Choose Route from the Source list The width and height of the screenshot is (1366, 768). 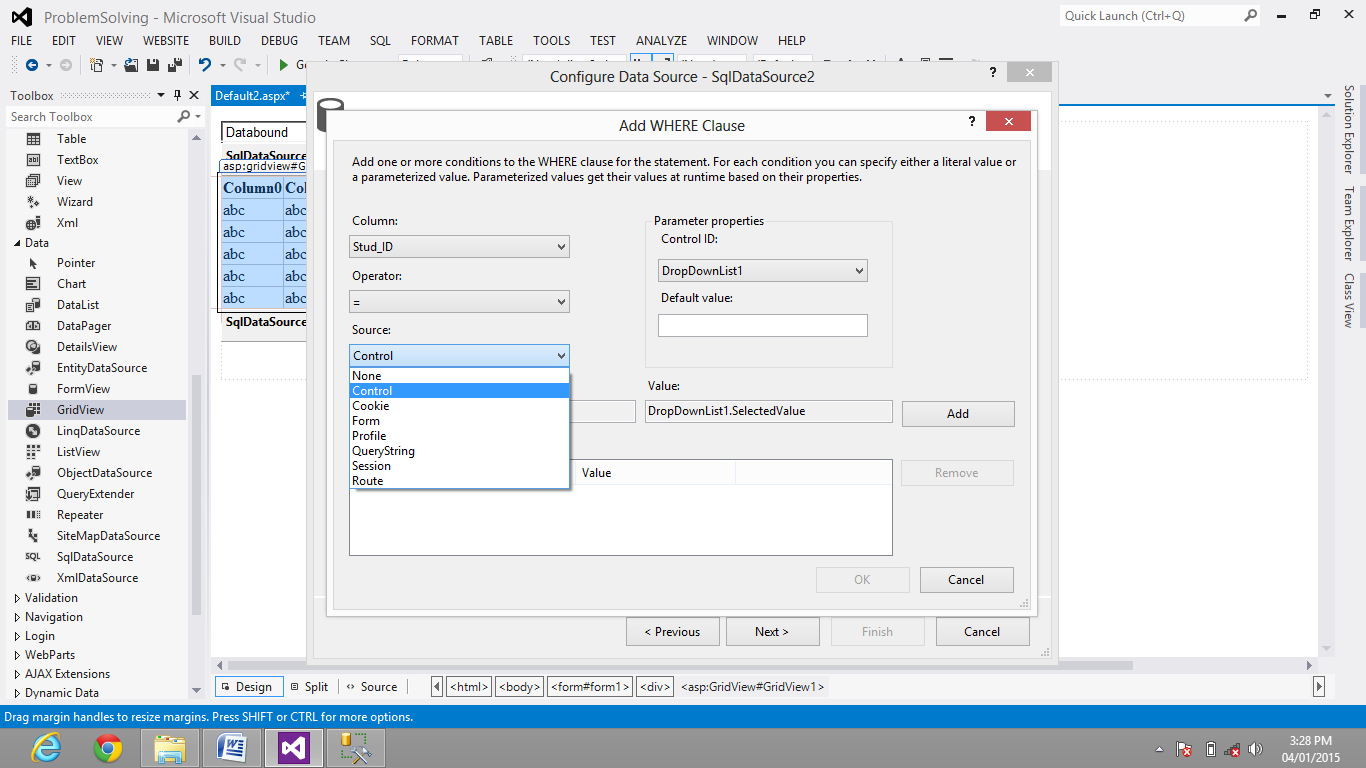tap(459, 481)
